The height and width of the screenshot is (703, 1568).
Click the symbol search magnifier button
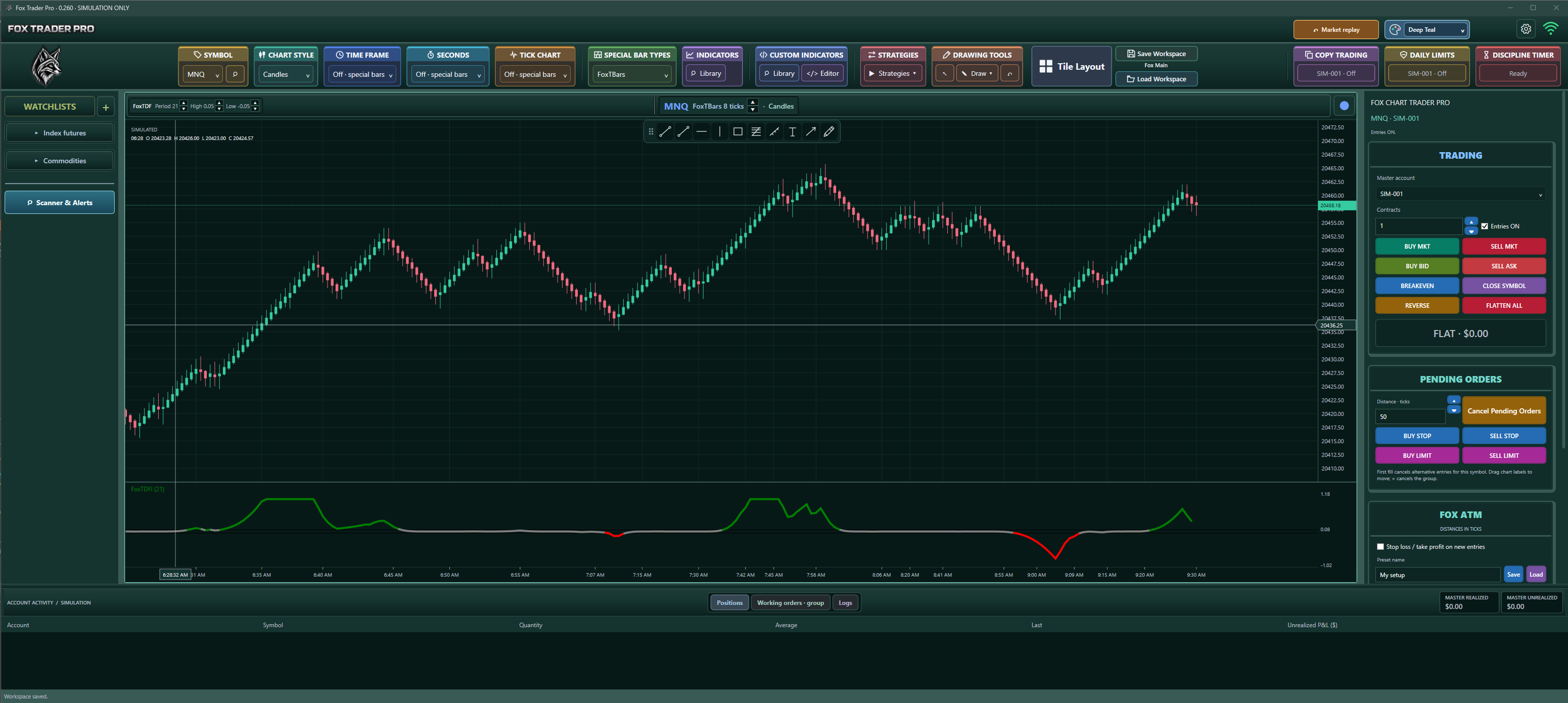[x=235, y=74]
